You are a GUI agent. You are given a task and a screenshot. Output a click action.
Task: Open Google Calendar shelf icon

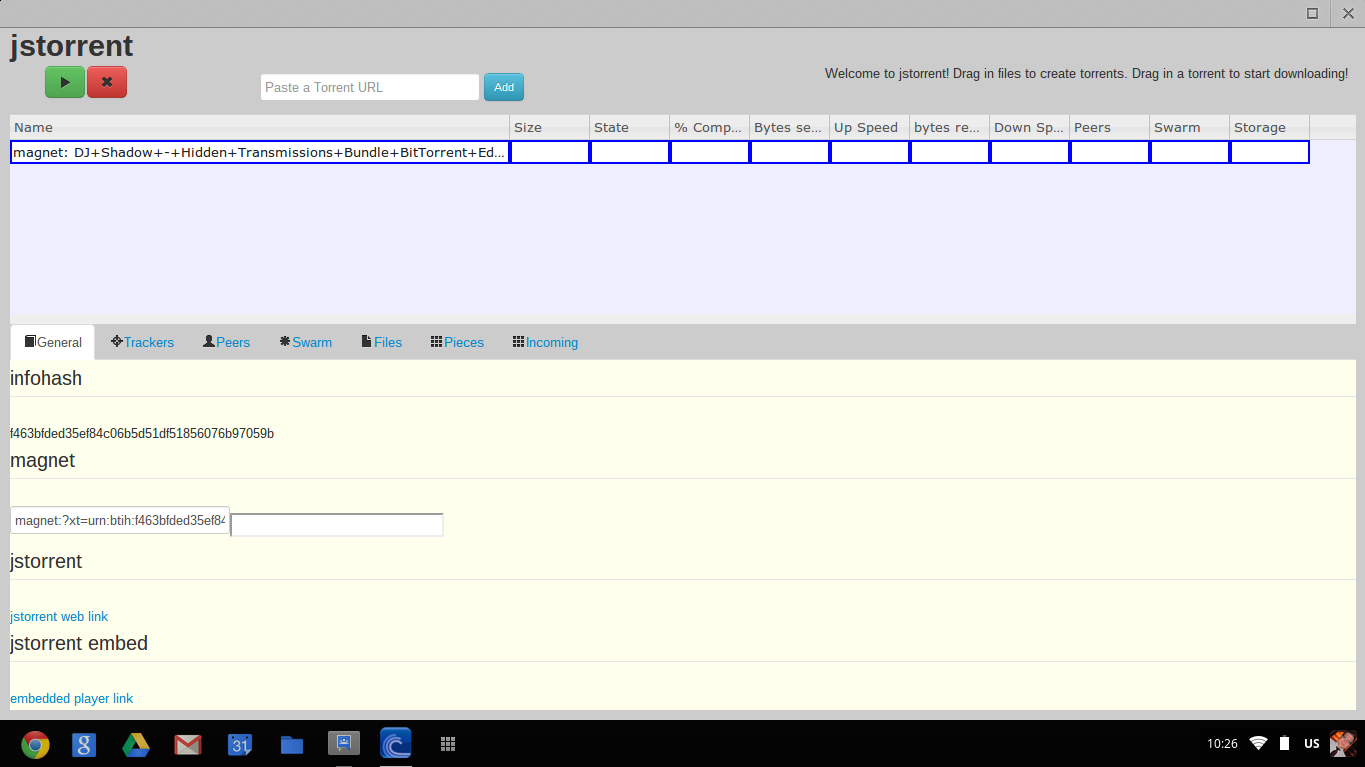pyautogui.click(x=240, y=744)
